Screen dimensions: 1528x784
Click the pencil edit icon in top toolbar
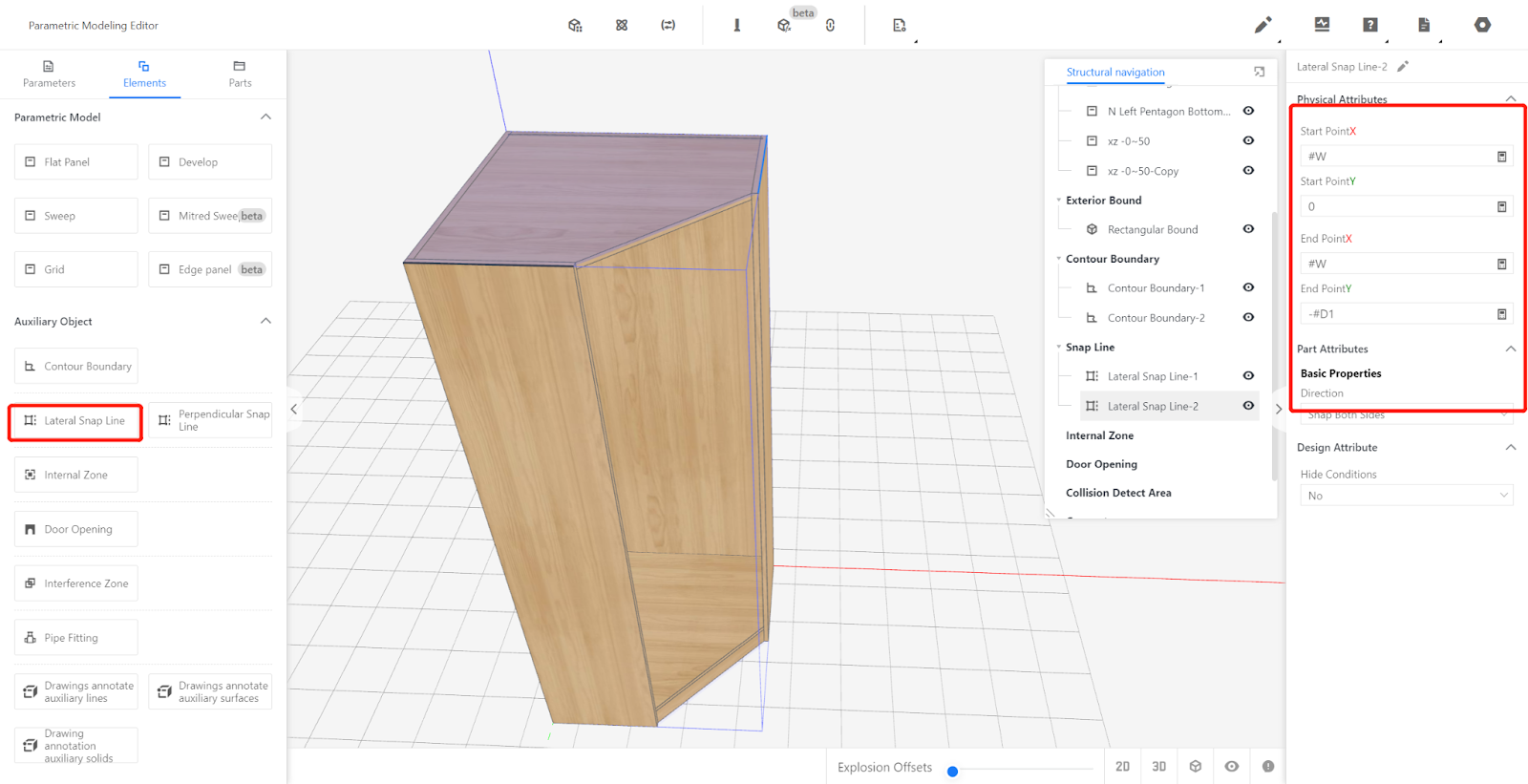[x=1263, y=25]
